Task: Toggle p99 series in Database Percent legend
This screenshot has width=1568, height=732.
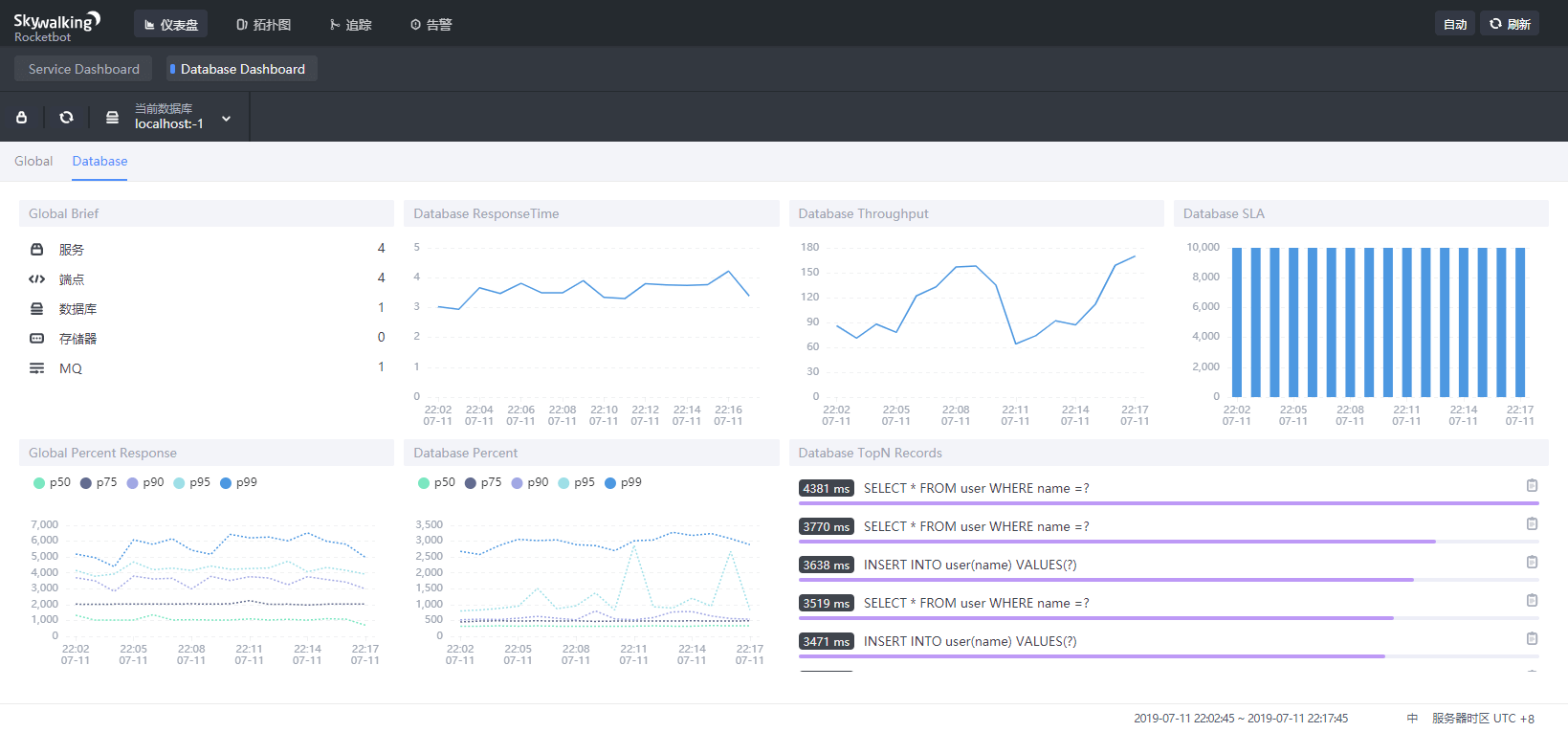Action: point(623,483)
